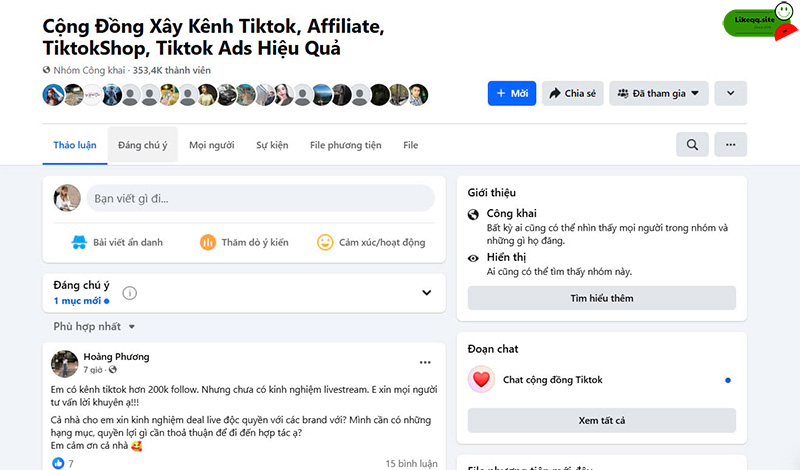This screenshot has height=470, width=800.
Task: Share the group with Chia sẻ
Action: coord(572,93)
